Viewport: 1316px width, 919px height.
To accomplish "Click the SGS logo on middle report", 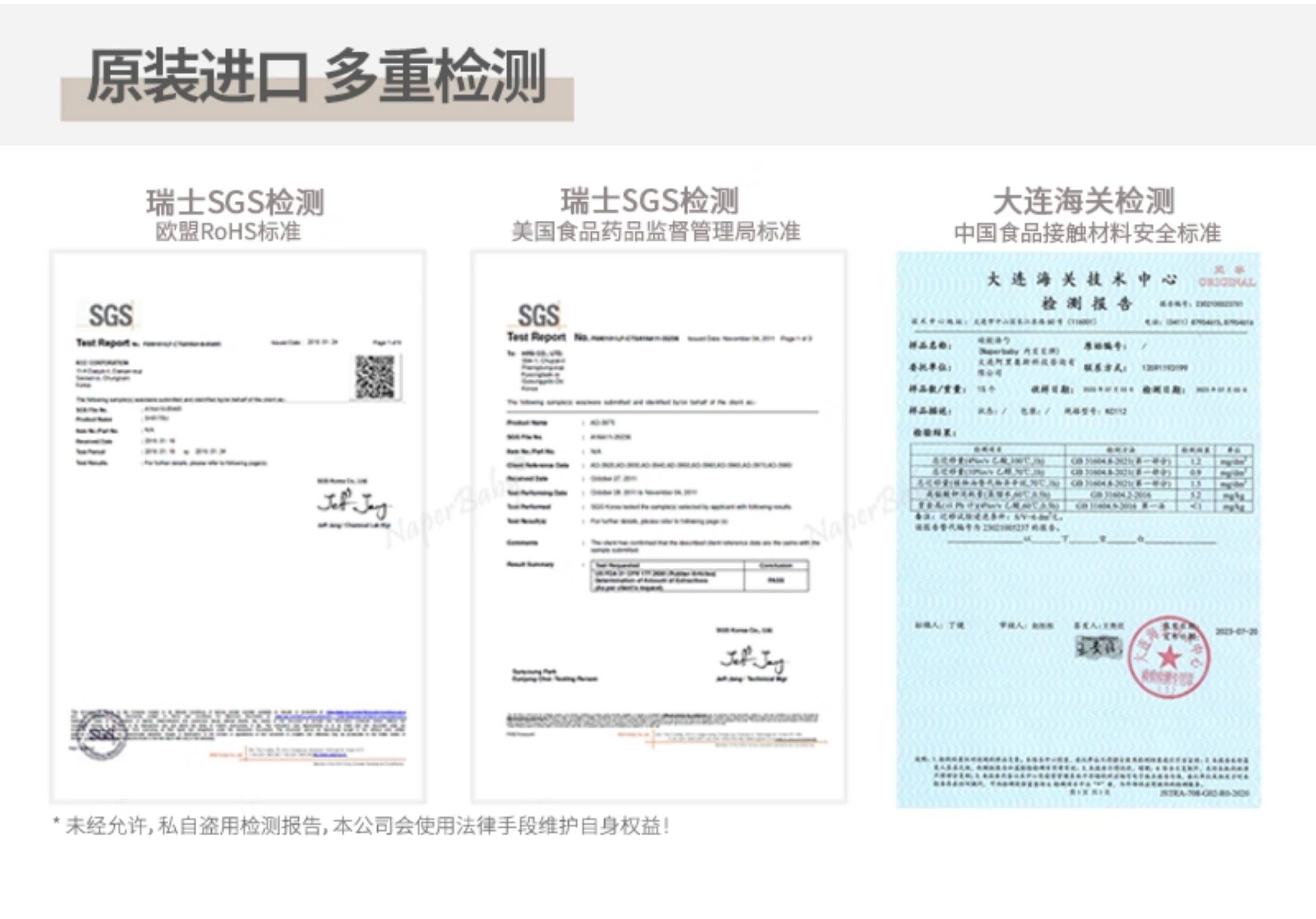I will pos(538,315).
